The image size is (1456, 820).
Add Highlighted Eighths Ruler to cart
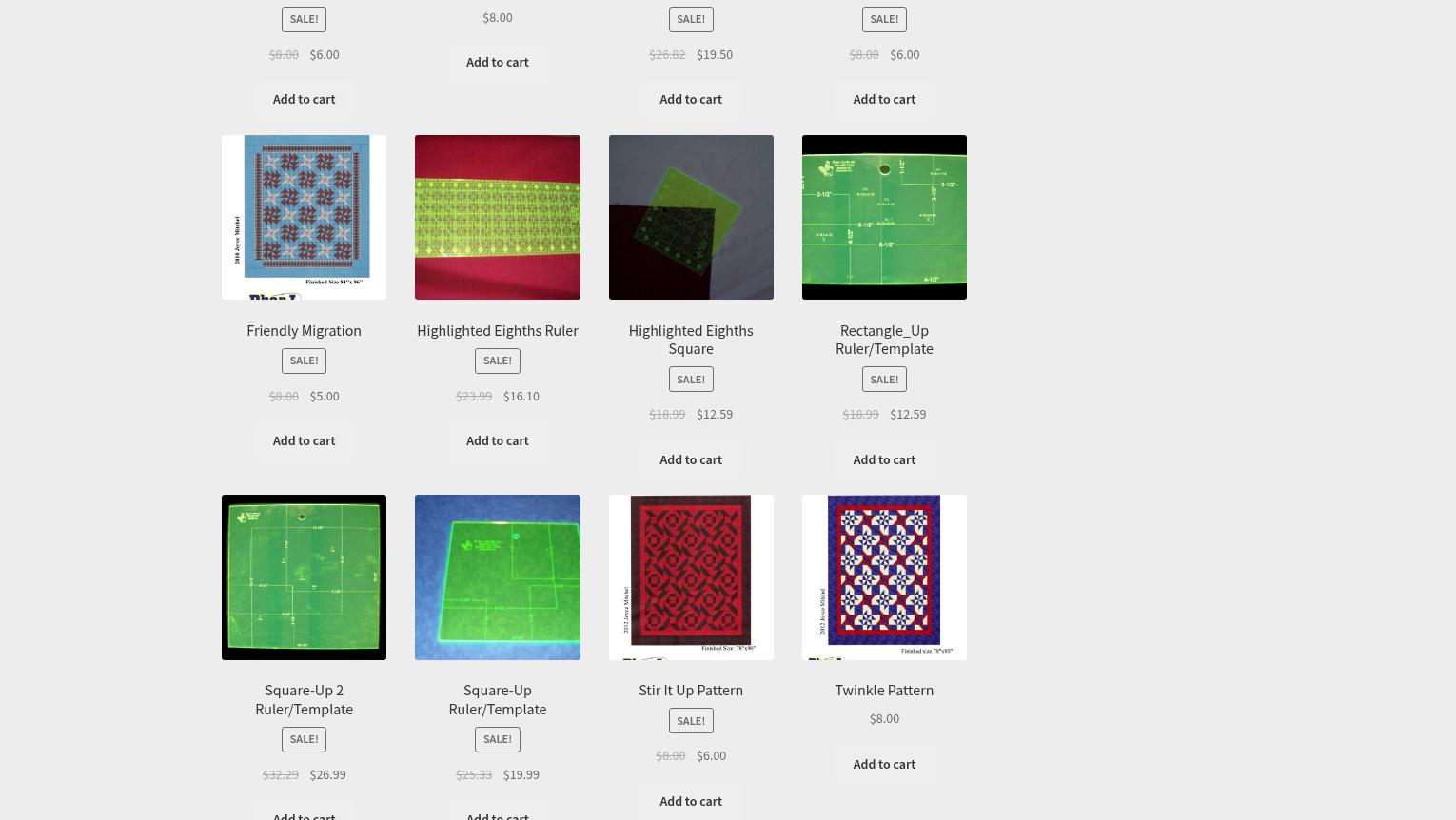497,440
